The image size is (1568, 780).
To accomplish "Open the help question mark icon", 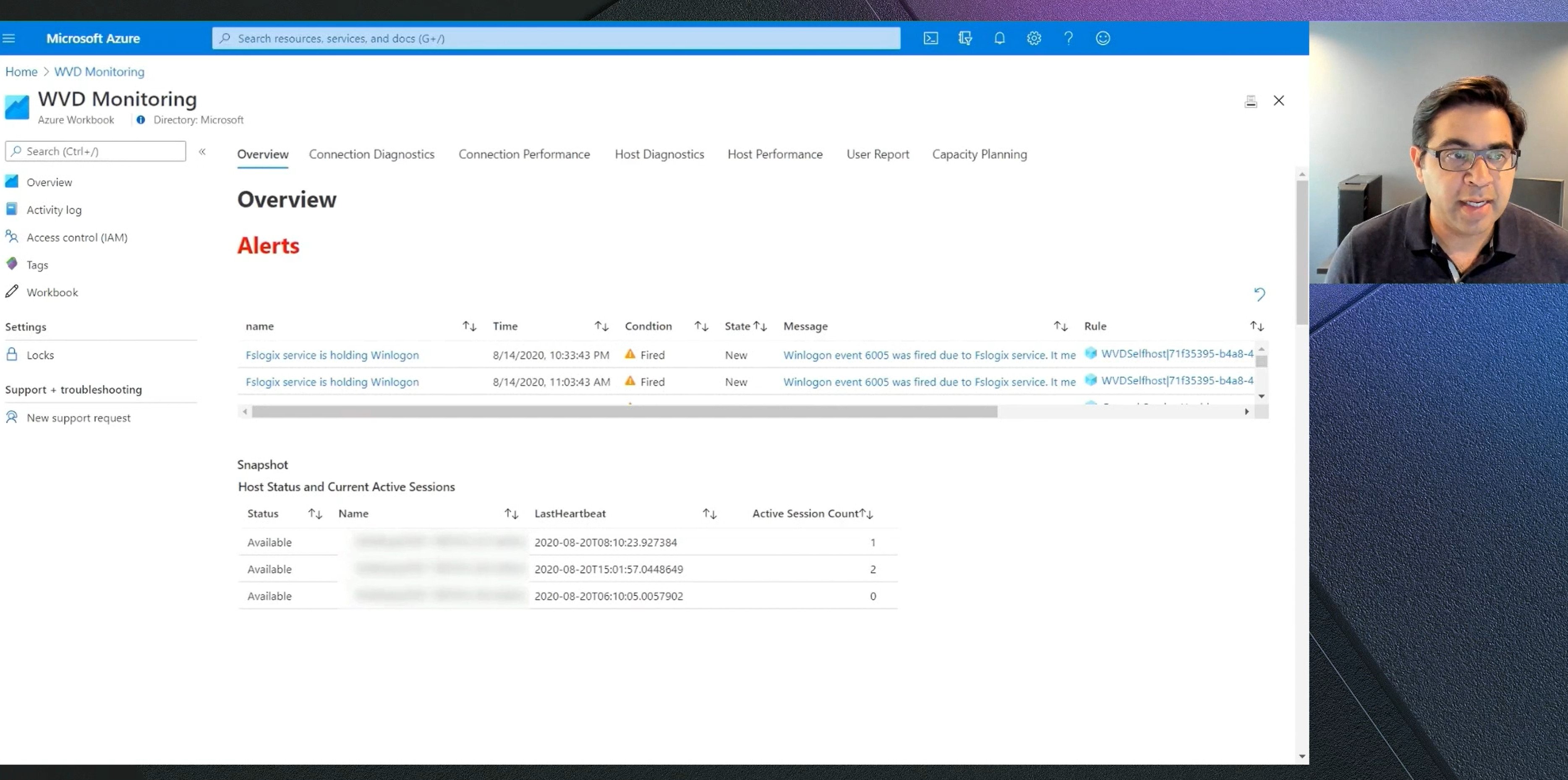I will pos(1068,38).
